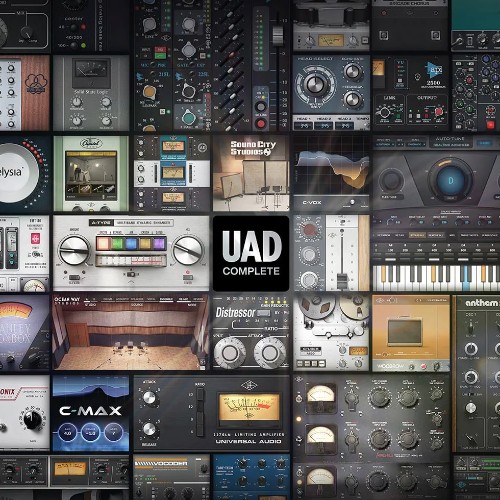The width and height of the screenshot is (500, 500).
Task: Click the Ratio button column on 1176LN
Action: click(x=200, y=413)
